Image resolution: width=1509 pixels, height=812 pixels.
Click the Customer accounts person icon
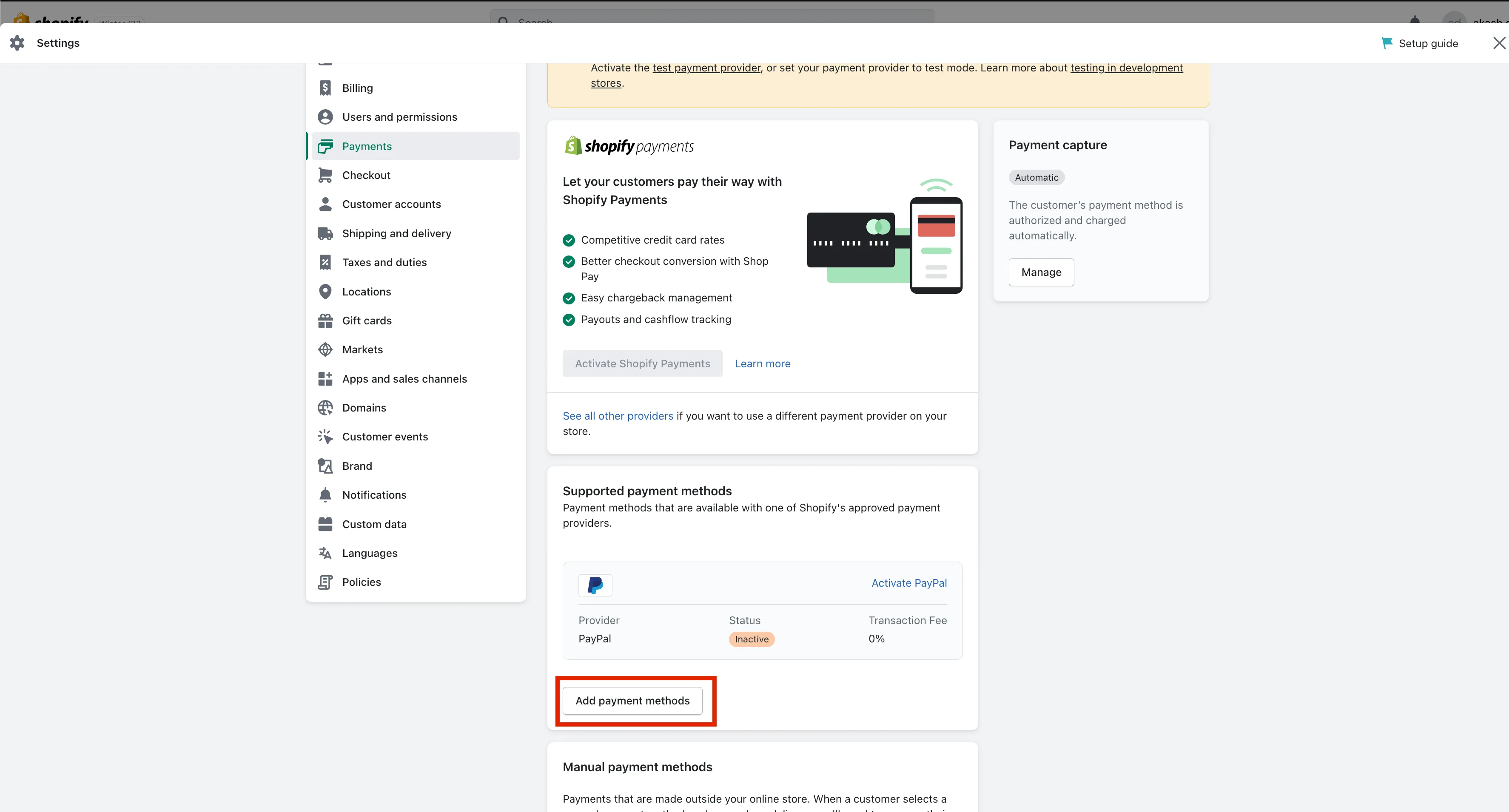coord(325,204)
